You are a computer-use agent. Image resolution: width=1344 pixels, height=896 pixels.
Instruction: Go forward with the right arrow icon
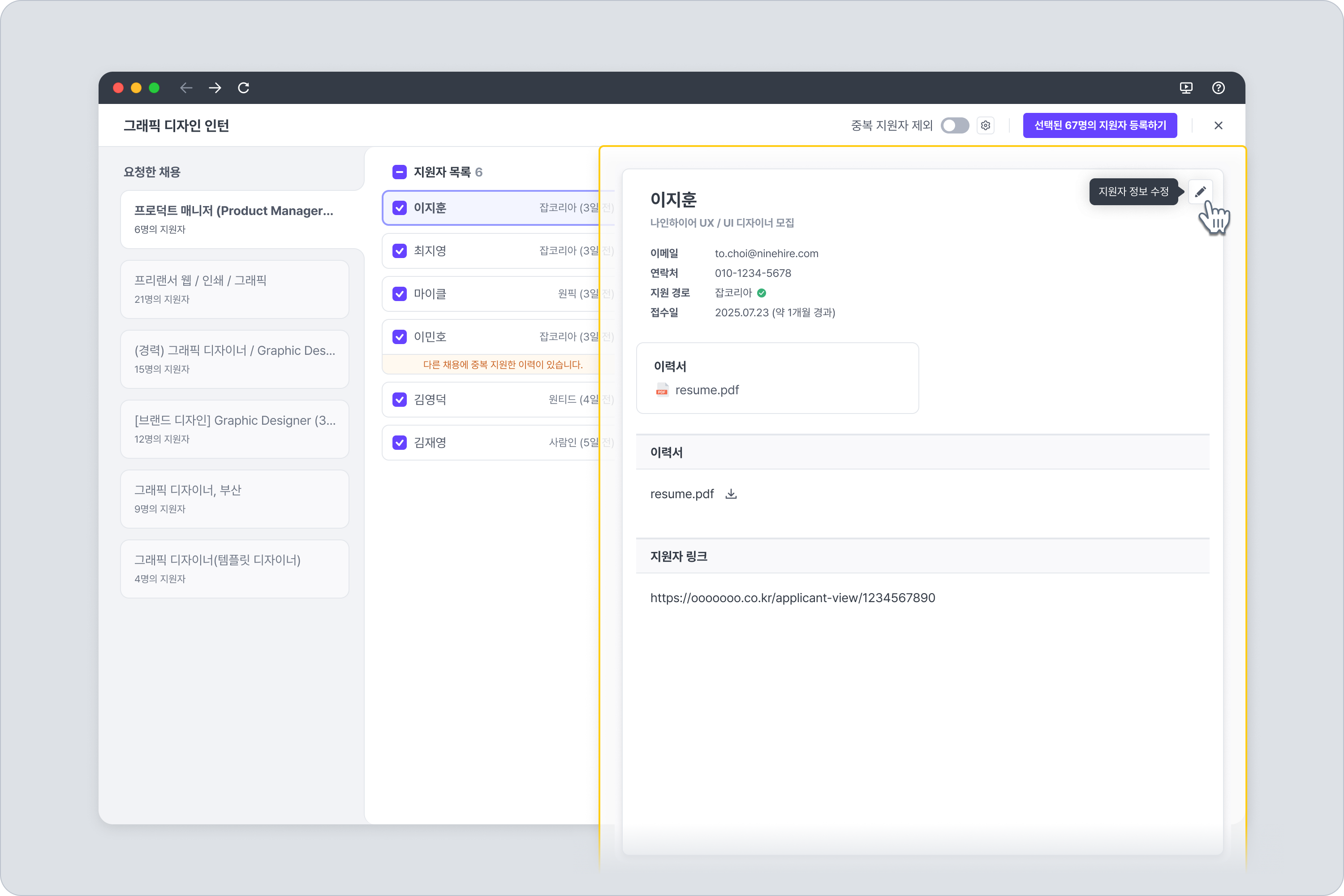click(215, 87)
